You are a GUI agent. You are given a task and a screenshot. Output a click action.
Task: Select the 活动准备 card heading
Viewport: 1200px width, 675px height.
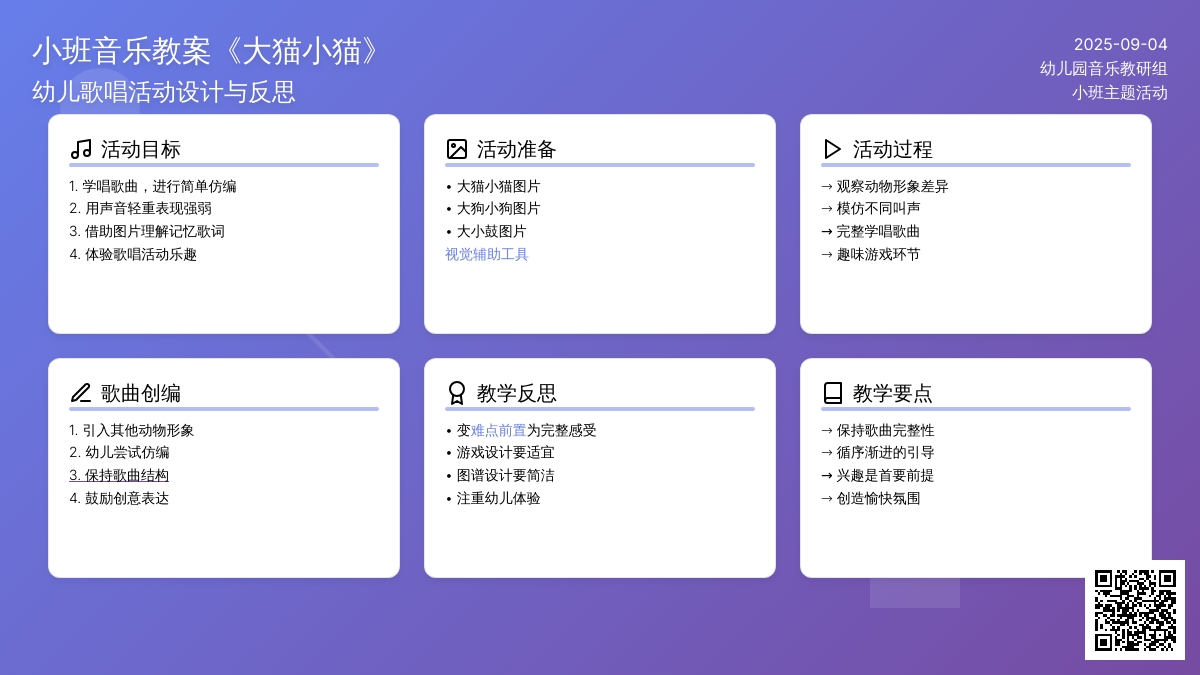517,149
